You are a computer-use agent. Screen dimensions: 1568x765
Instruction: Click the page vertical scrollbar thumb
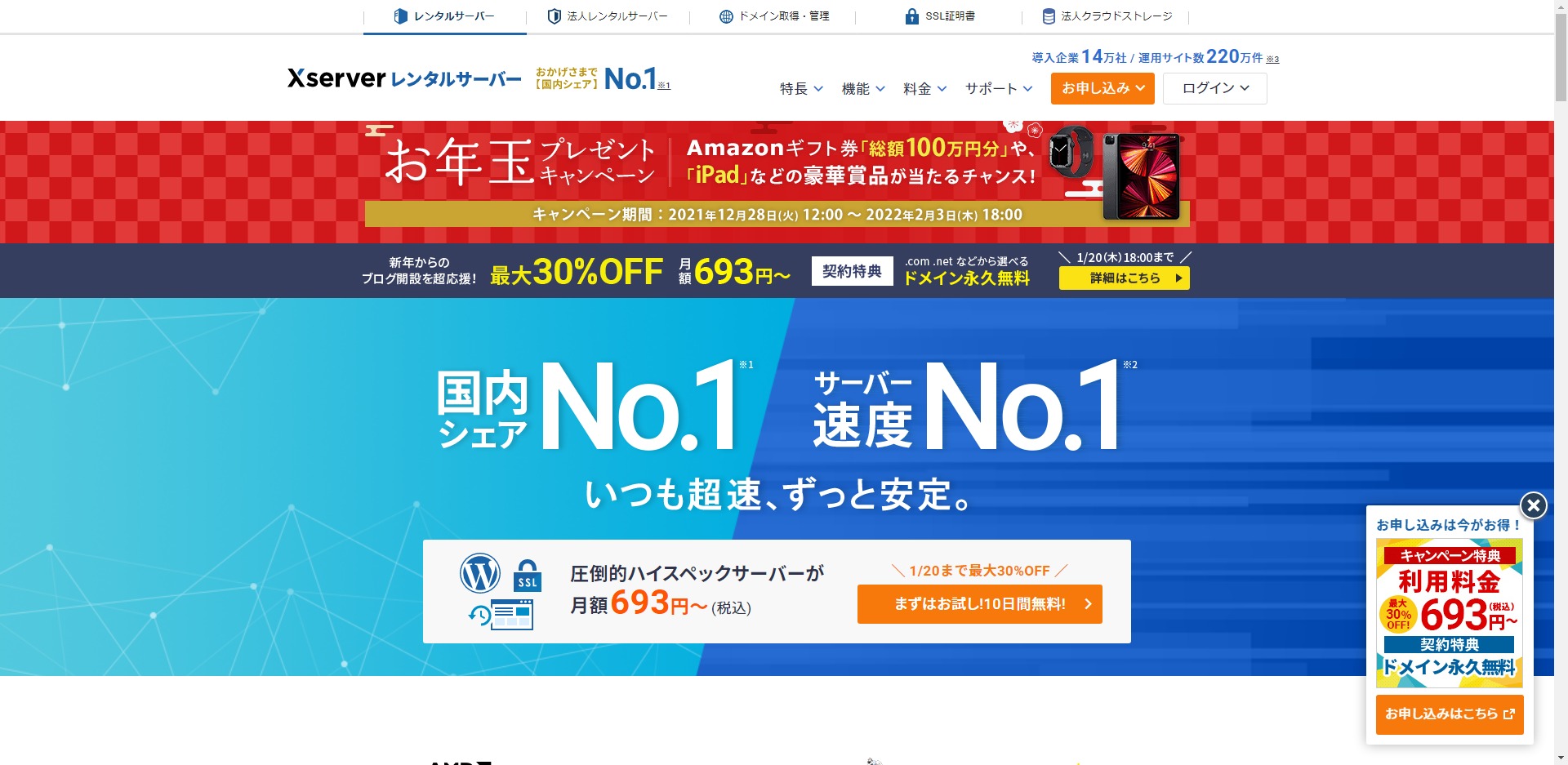click(1561, 55)
